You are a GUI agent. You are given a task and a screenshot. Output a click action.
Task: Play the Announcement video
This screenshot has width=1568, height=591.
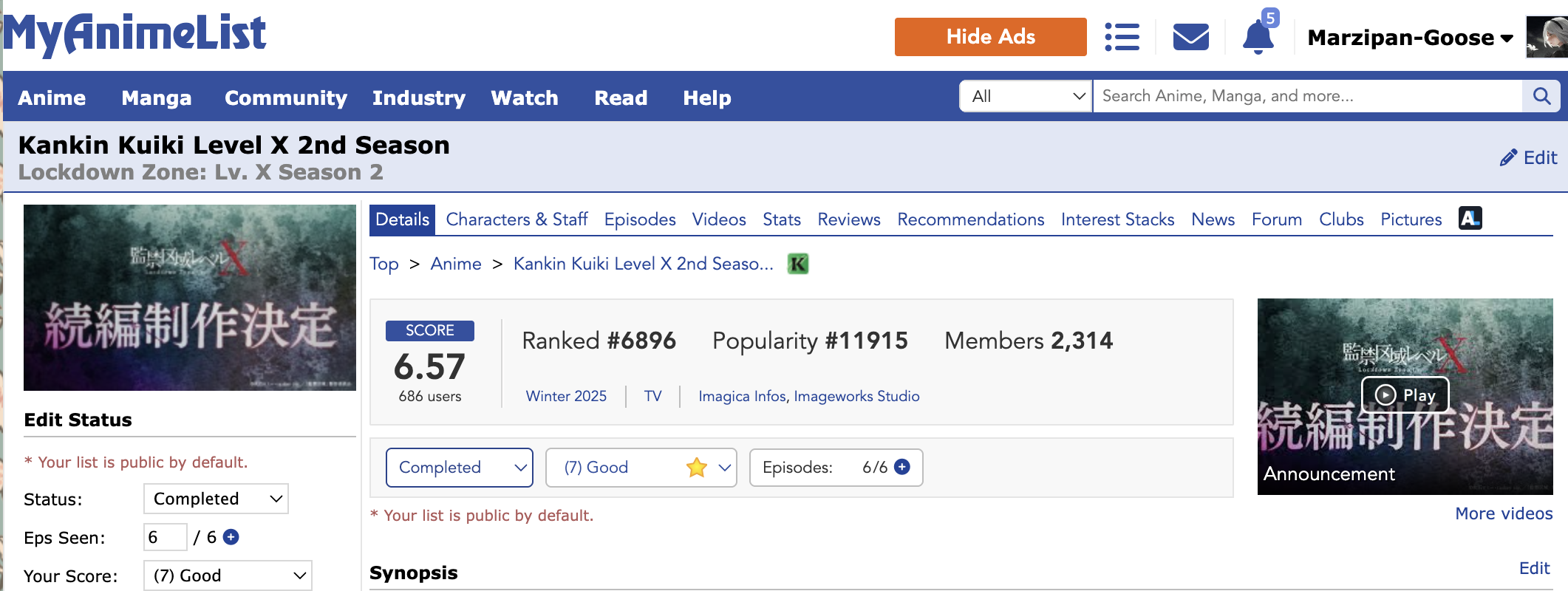tap(1404, 395)
